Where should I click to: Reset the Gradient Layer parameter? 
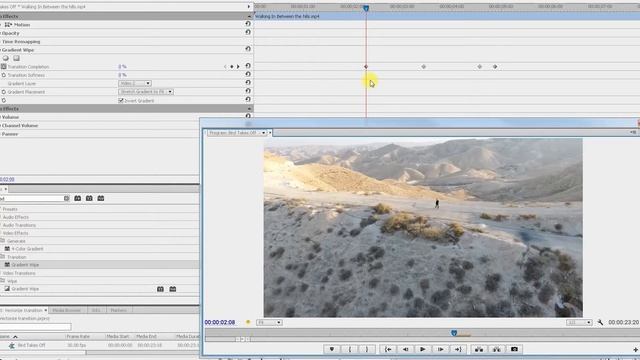pos(248,82)
